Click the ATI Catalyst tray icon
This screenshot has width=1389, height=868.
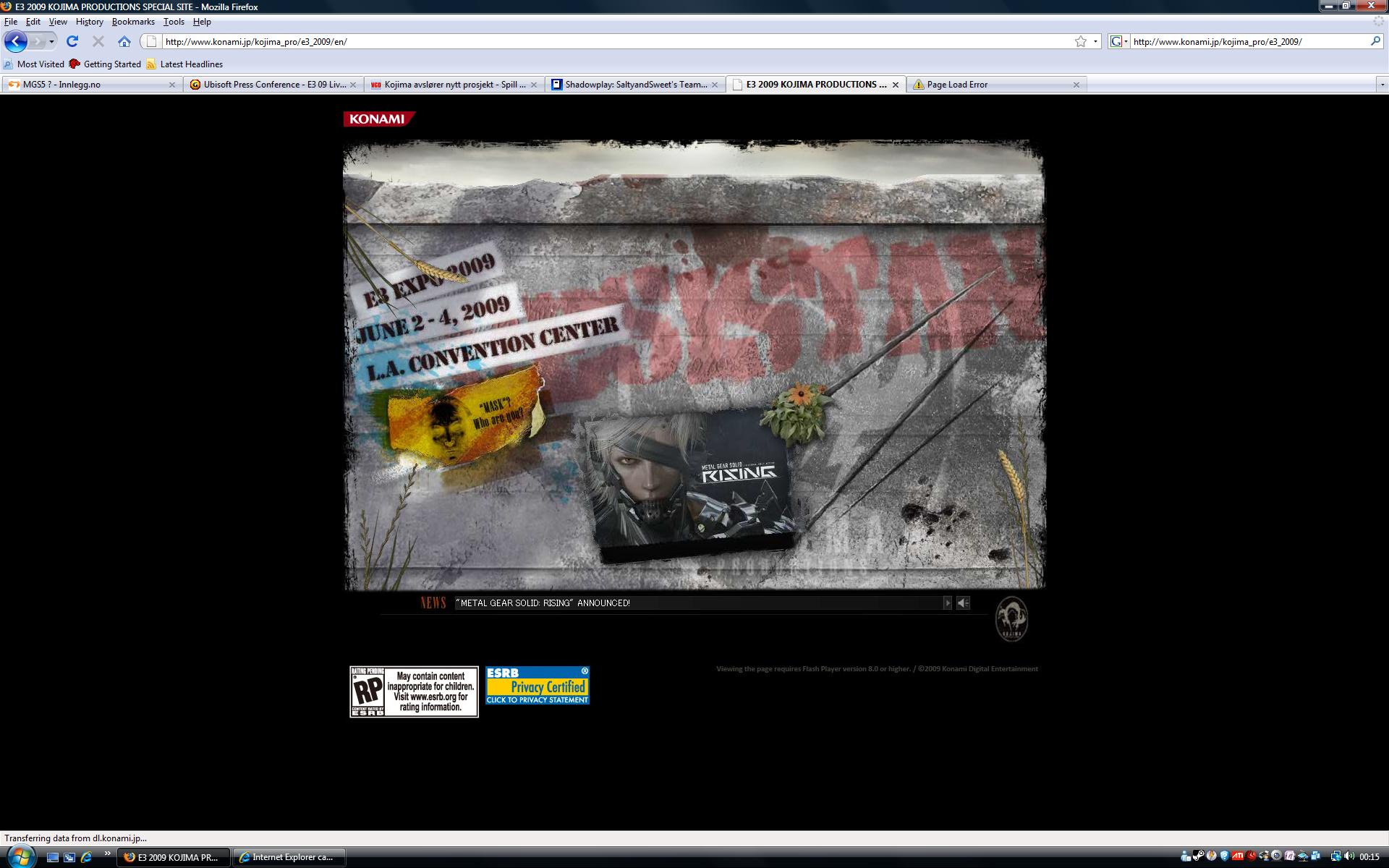tap(1238, 856)
